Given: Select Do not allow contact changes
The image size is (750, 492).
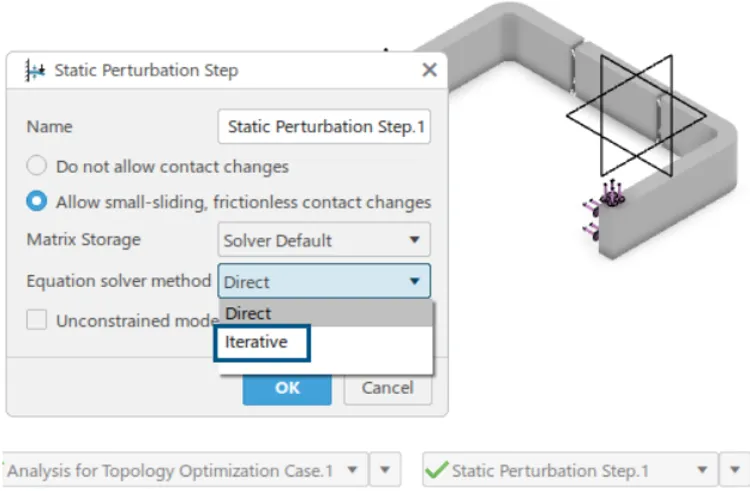Looking at the screenshot, I should point(37,167).
